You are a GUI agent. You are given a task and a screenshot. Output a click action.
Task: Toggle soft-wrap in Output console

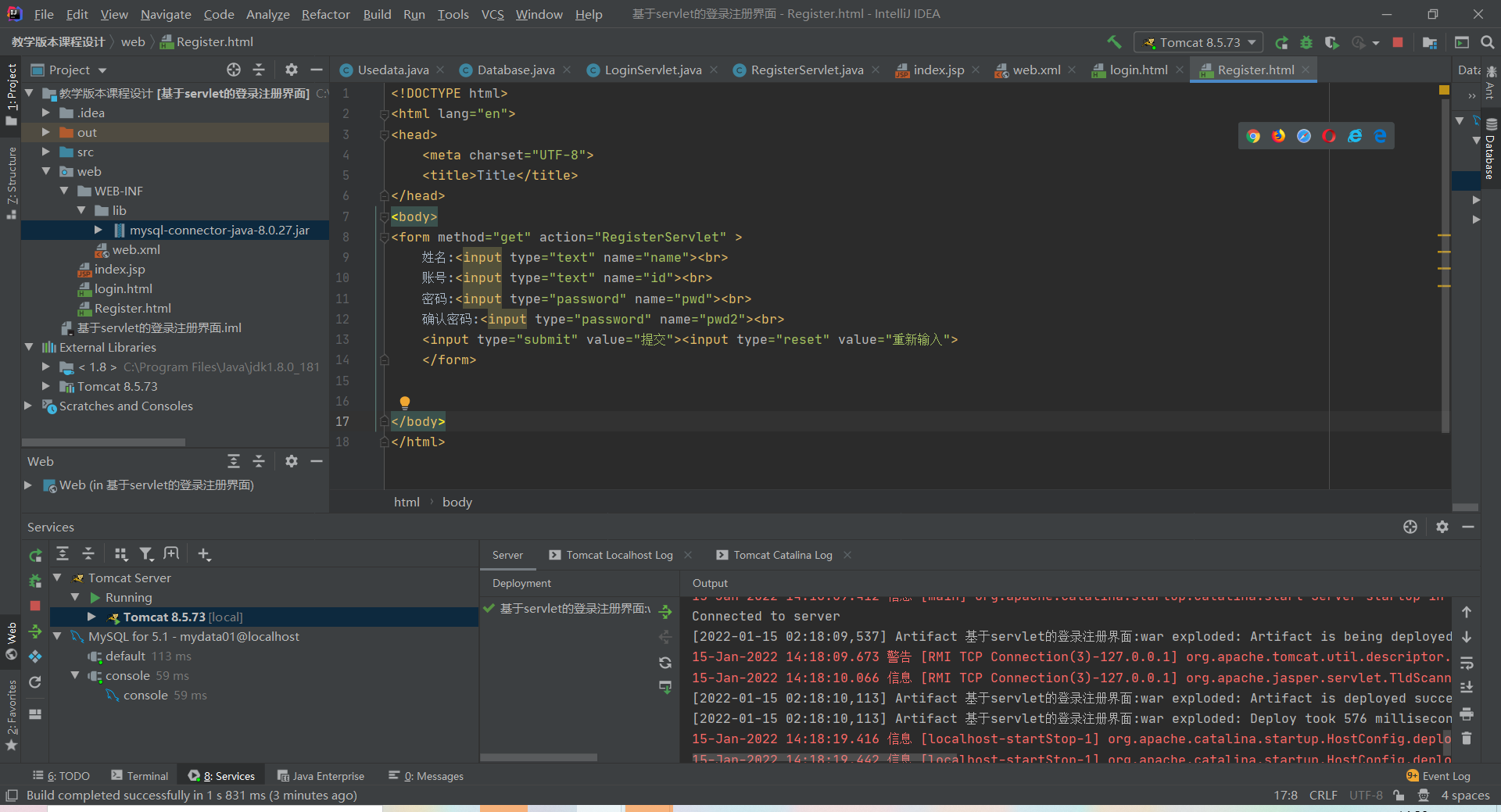1467,663
